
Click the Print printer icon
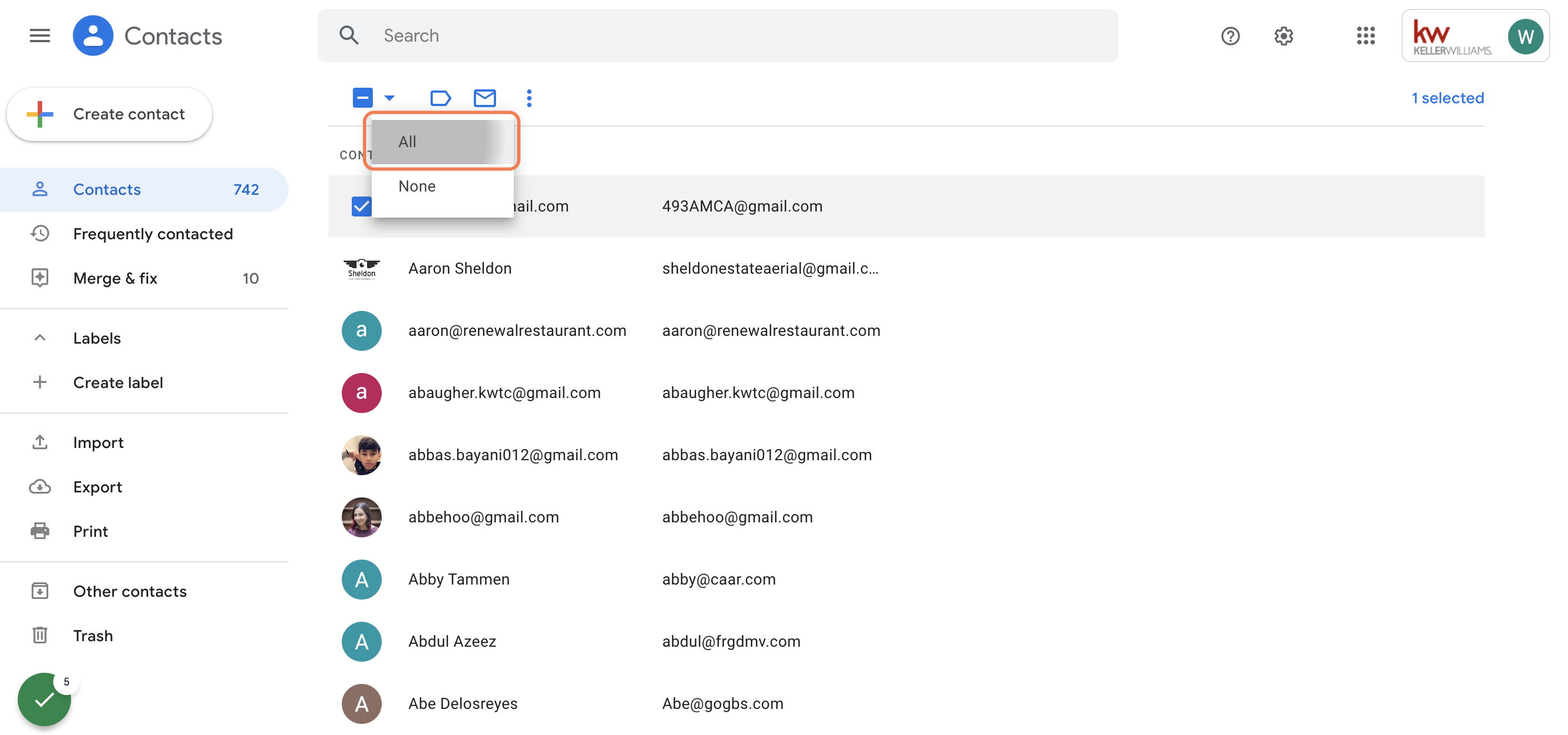(x=39, y=531)
